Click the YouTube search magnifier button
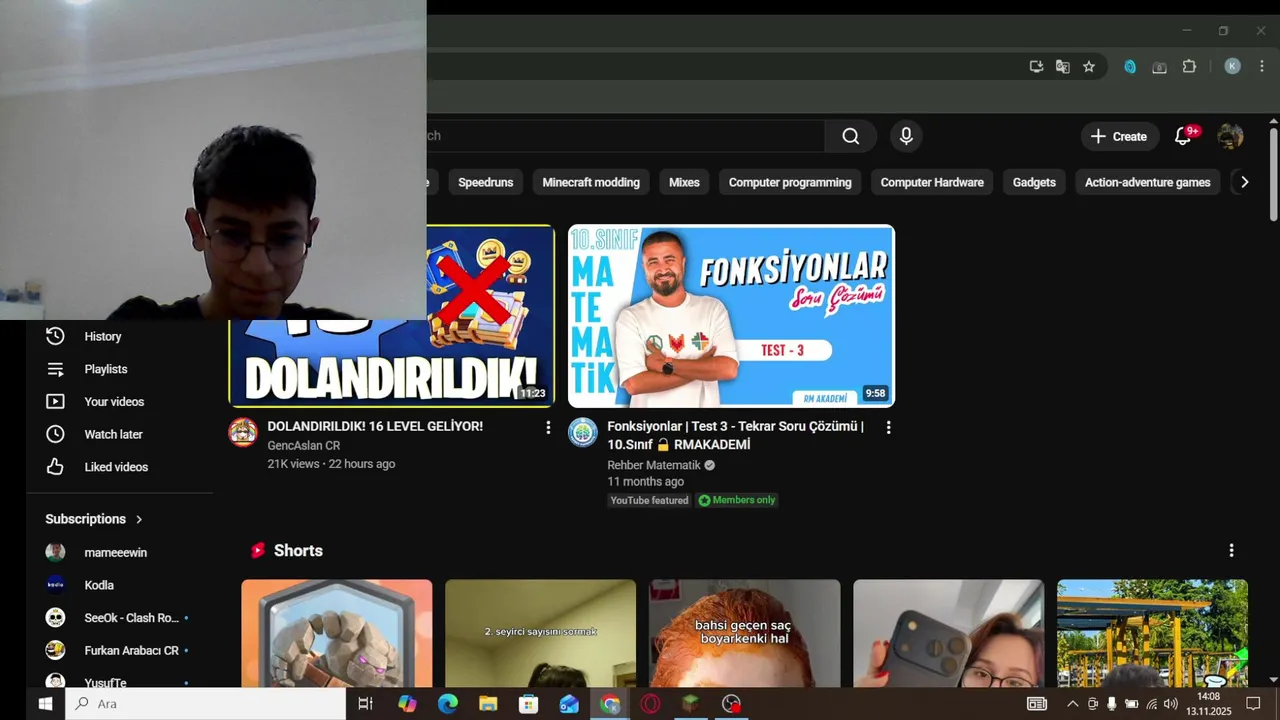Screen dimensions: 1280x720 pos(850,136)
